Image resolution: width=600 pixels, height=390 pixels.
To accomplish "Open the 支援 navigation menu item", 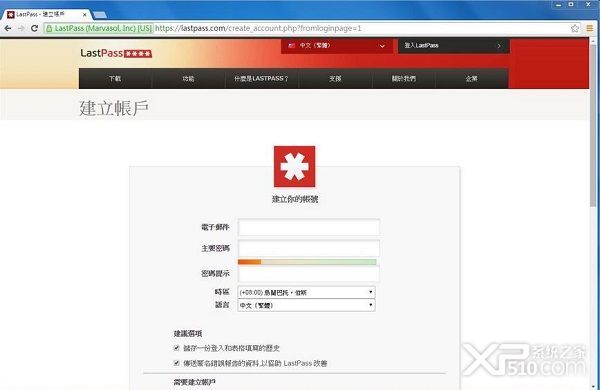I will pos(335,78).
